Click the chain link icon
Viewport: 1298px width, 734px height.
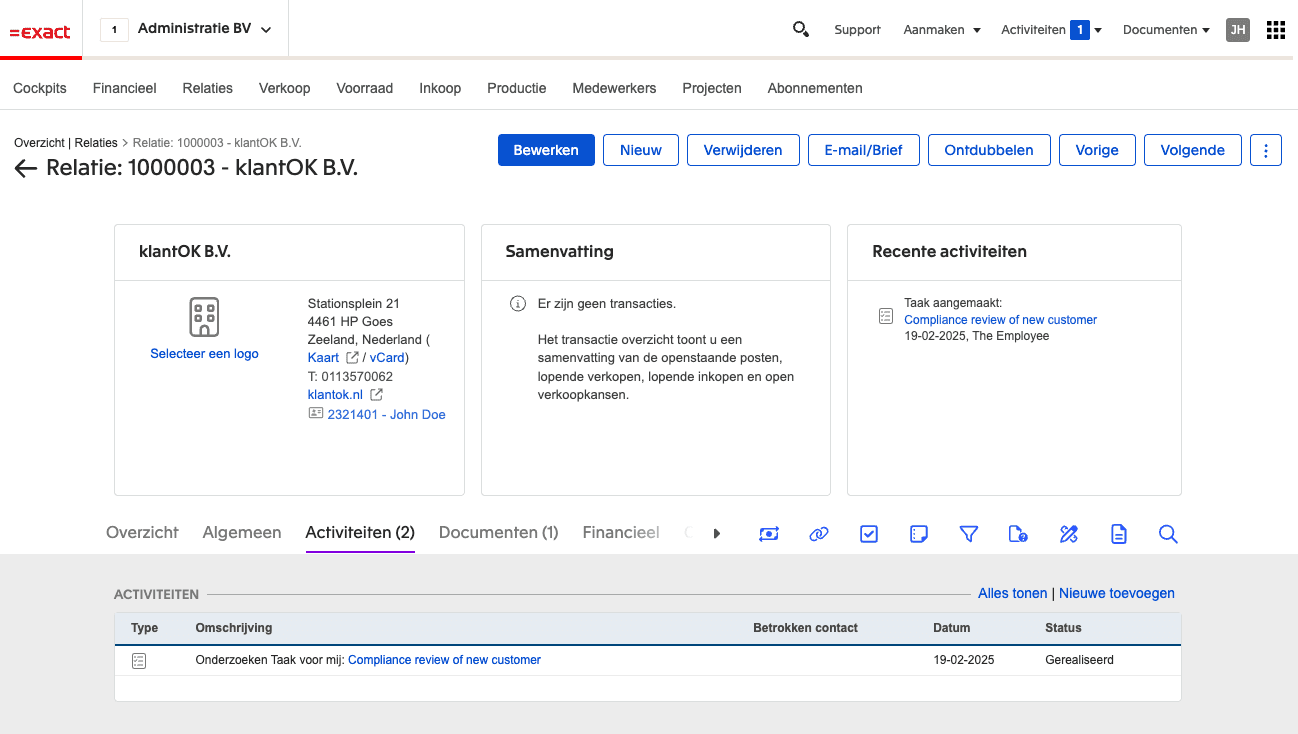click(x=819, y=534)
